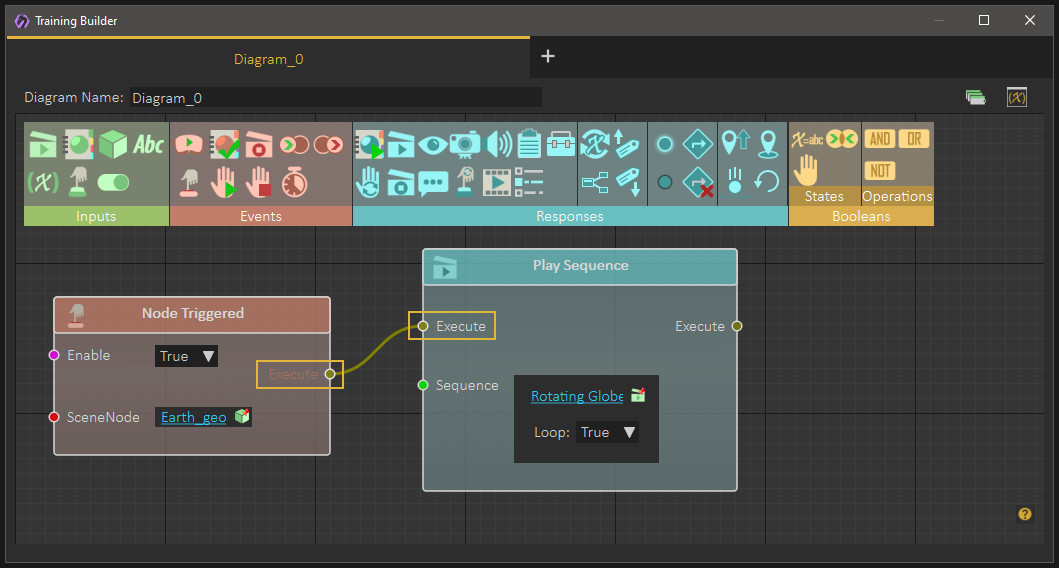The image size is (1059, 568).
Task: Pick the teal eye visibility response icon
Action: (432, 145)
